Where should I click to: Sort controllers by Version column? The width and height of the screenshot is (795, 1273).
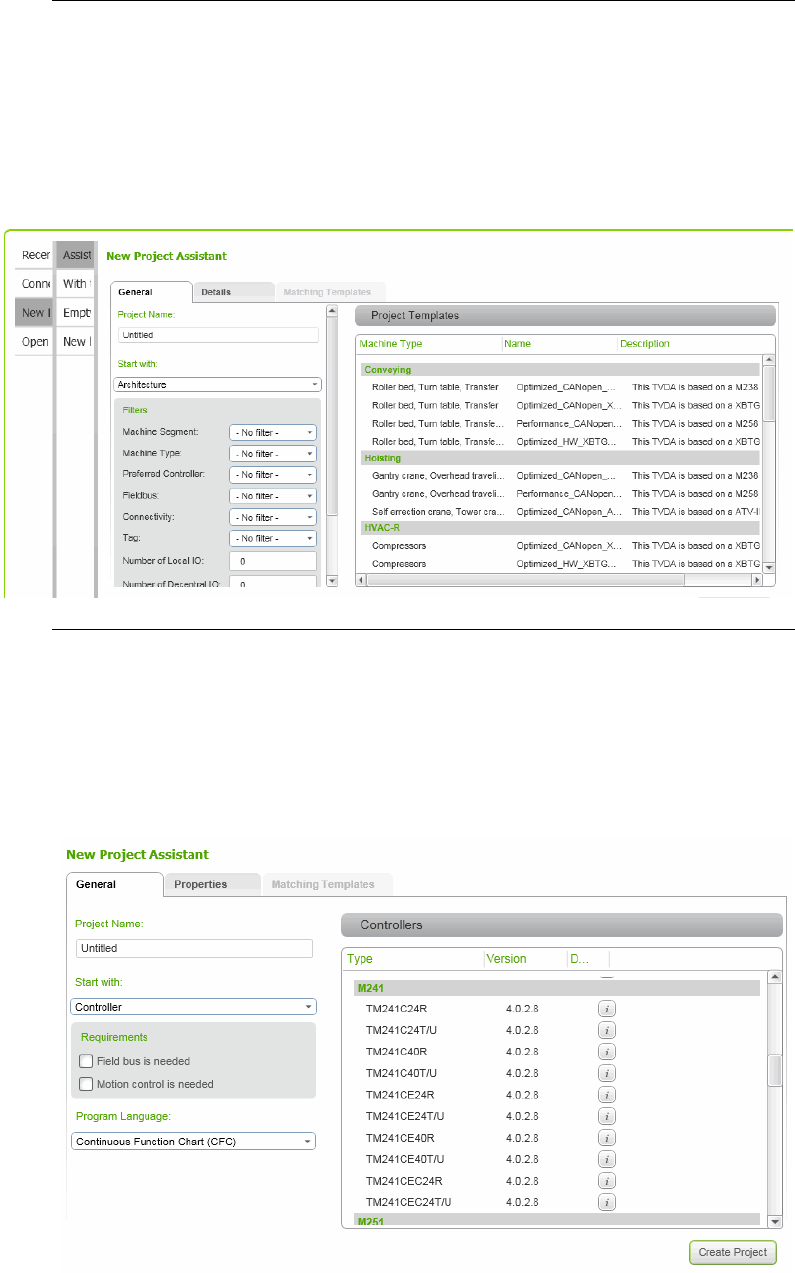[x=526, y=959]
